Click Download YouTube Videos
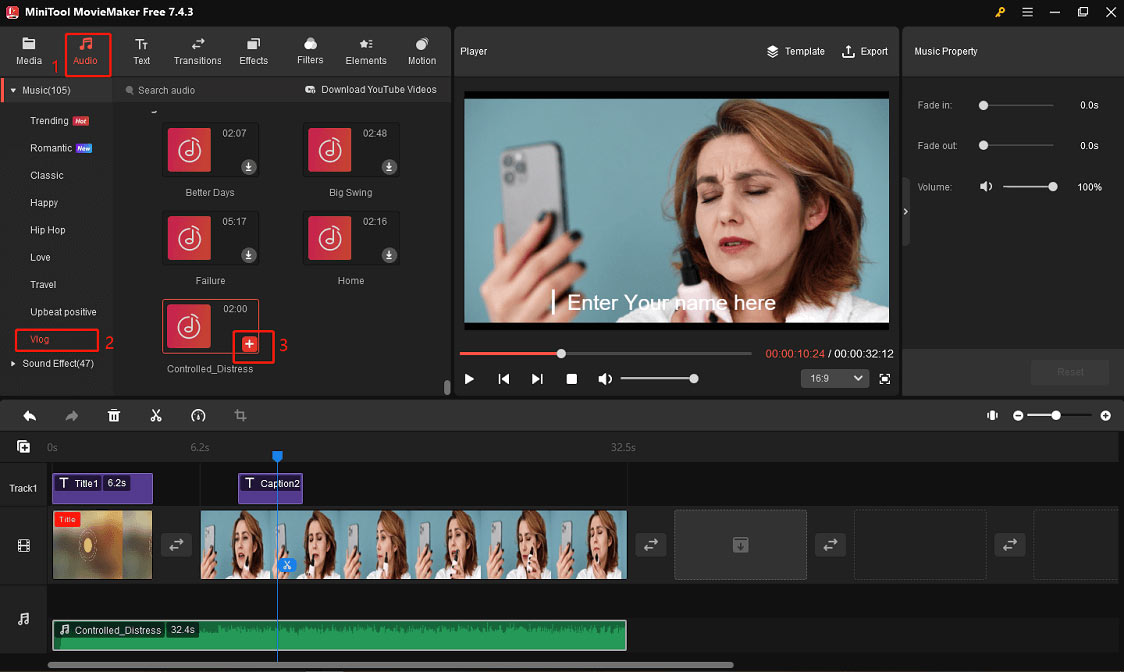The height and width of the screenshot is (672, 1124). pos(371,90)
